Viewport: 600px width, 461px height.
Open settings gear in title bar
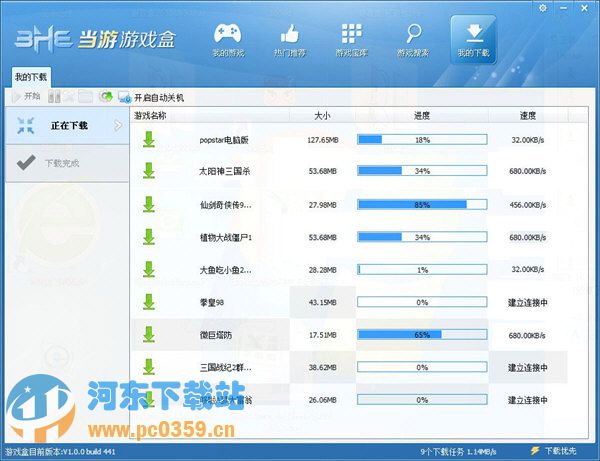point(543,8)
